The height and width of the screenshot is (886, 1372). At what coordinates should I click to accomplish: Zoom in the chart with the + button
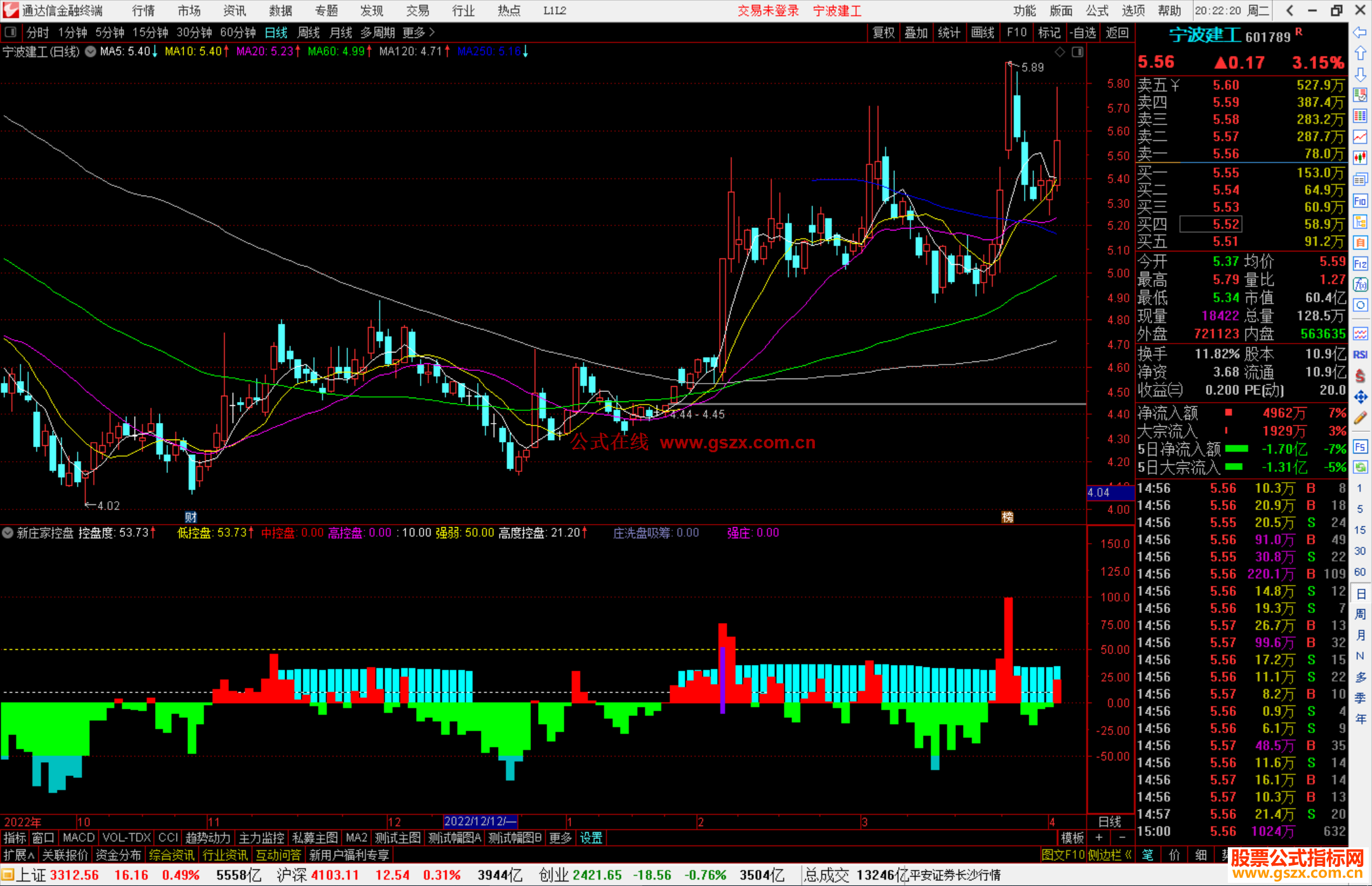[x=1100, y=838]
